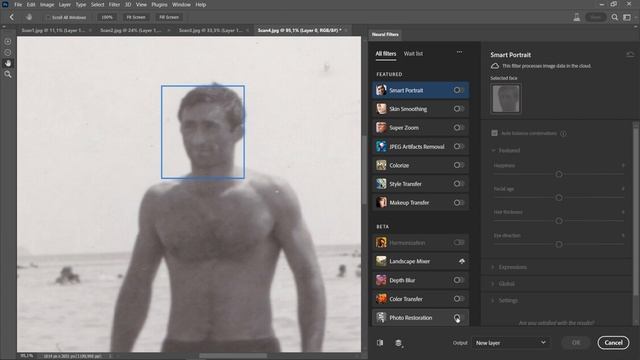Turn on the Photo Restoration filter switch
640x360 pixels.
pos(459,318)
